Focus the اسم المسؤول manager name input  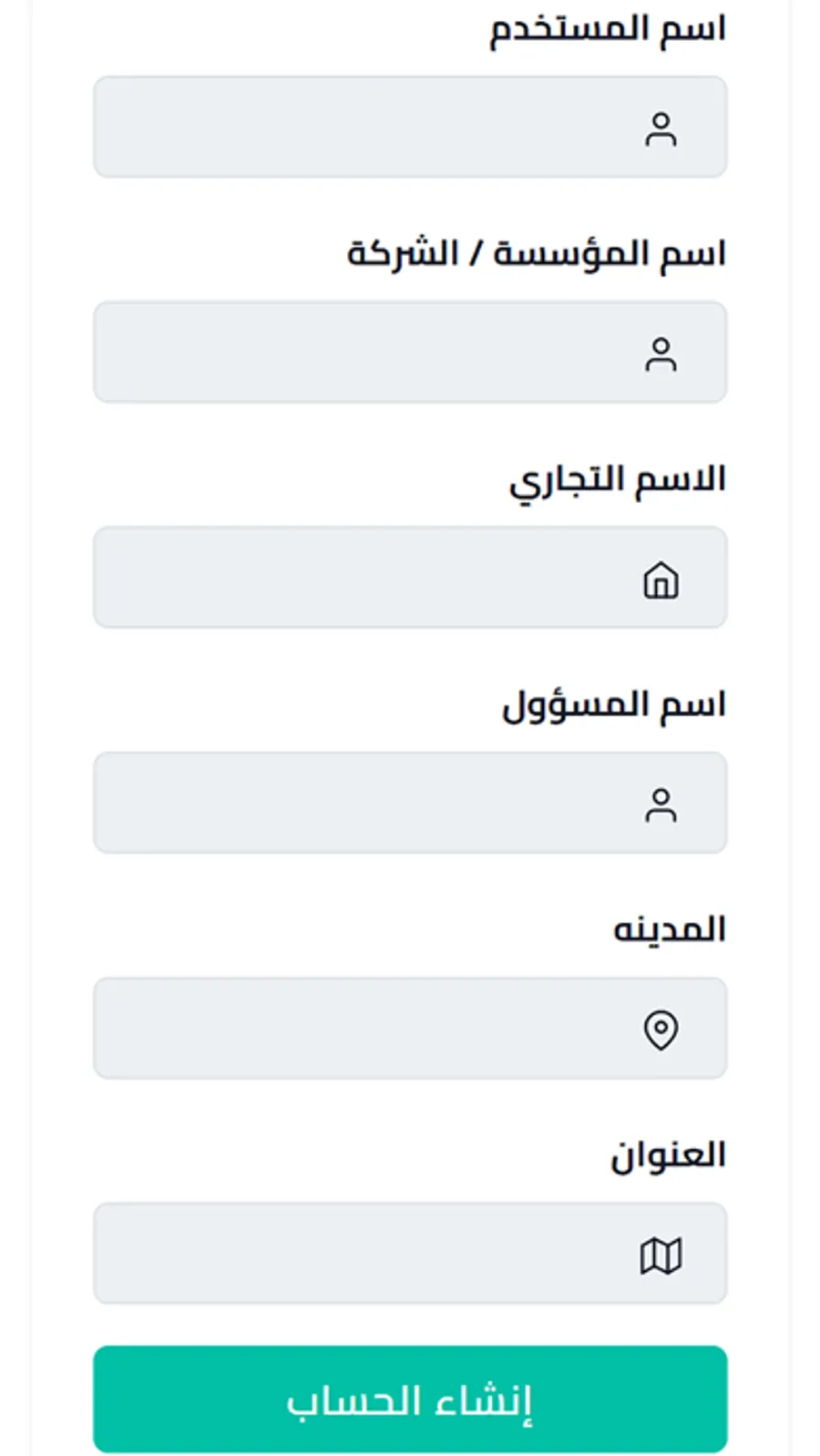click(364, 804)
